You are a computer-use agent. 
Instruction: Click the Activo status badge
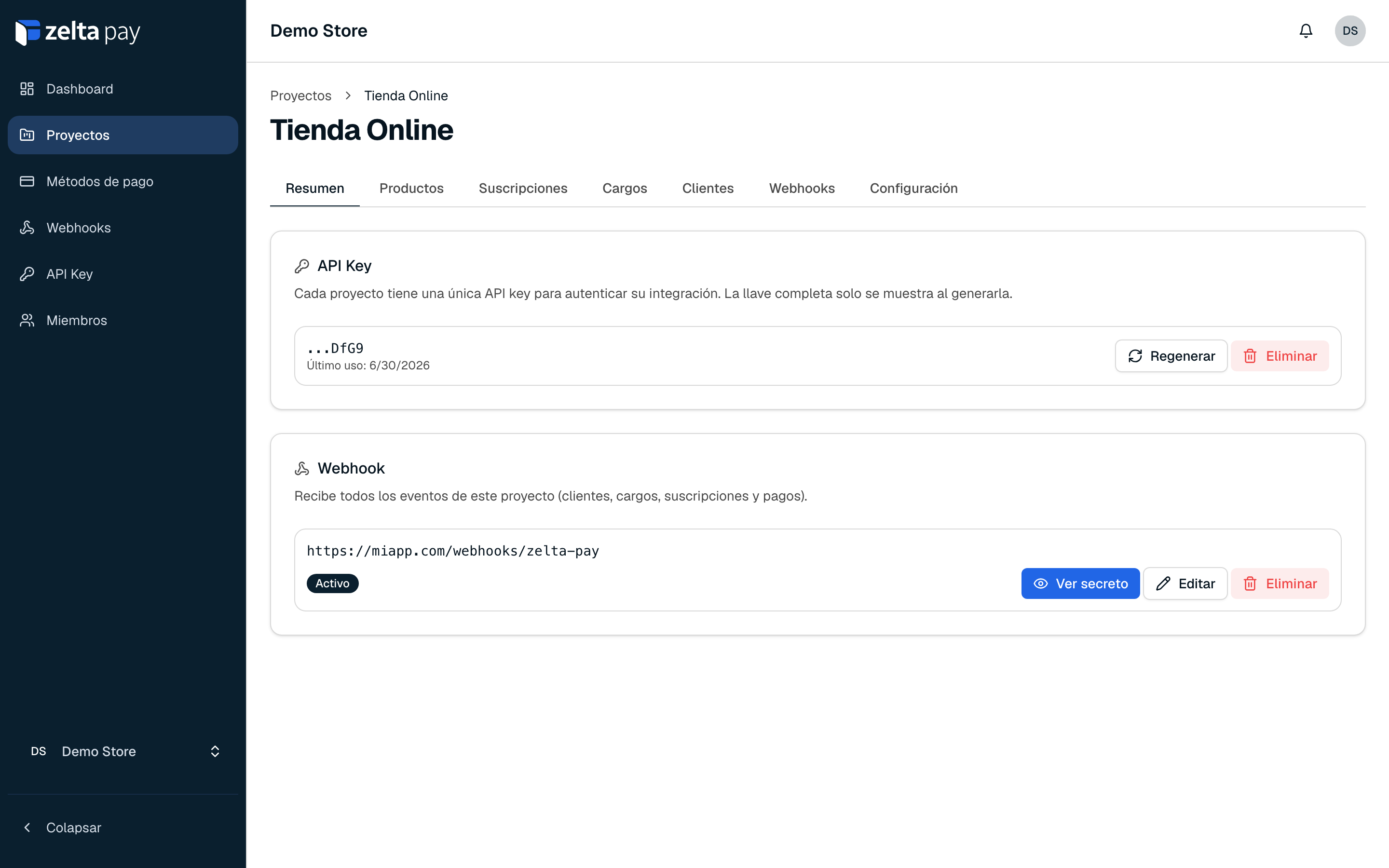(332, 583)
